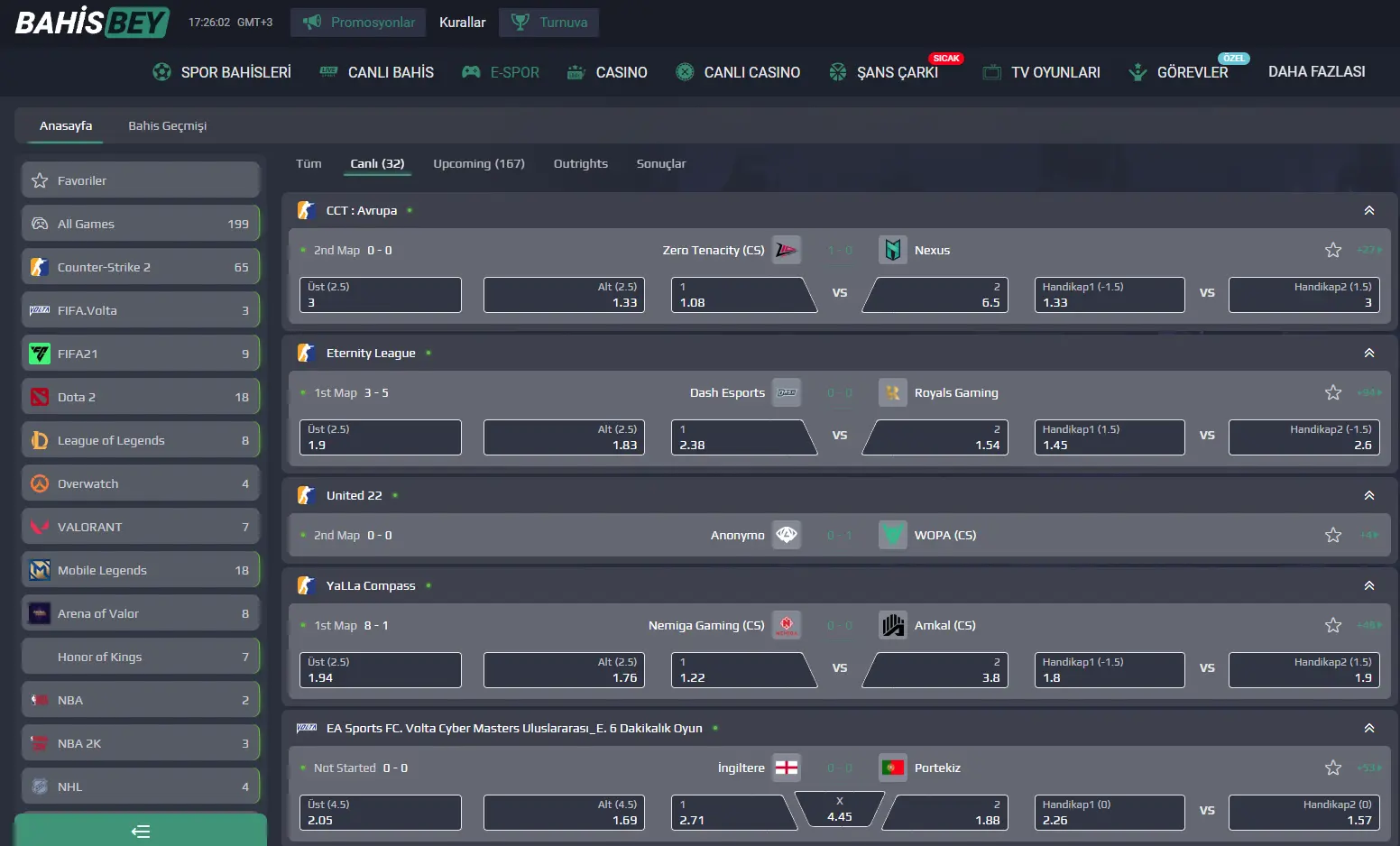Select the Mobile Legends icon

tap(40, 570)
